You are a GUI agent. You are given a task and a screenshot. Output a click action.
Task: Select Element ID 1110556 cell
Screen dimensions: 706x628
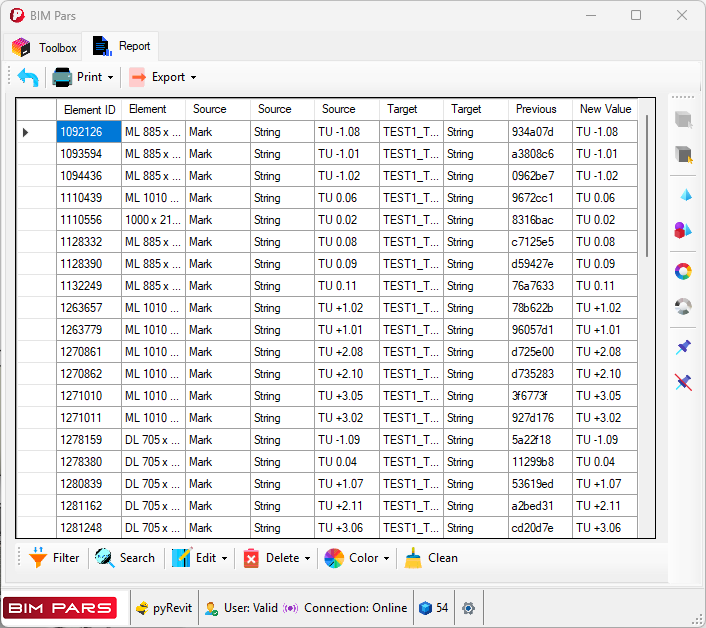click(x=89, y=220)
